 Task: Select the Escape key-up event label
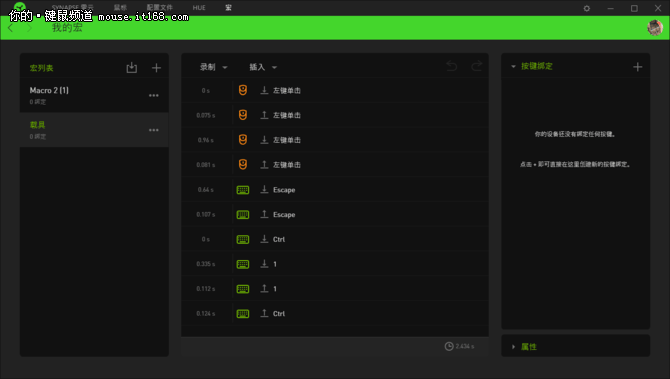(x=284, y=214)
